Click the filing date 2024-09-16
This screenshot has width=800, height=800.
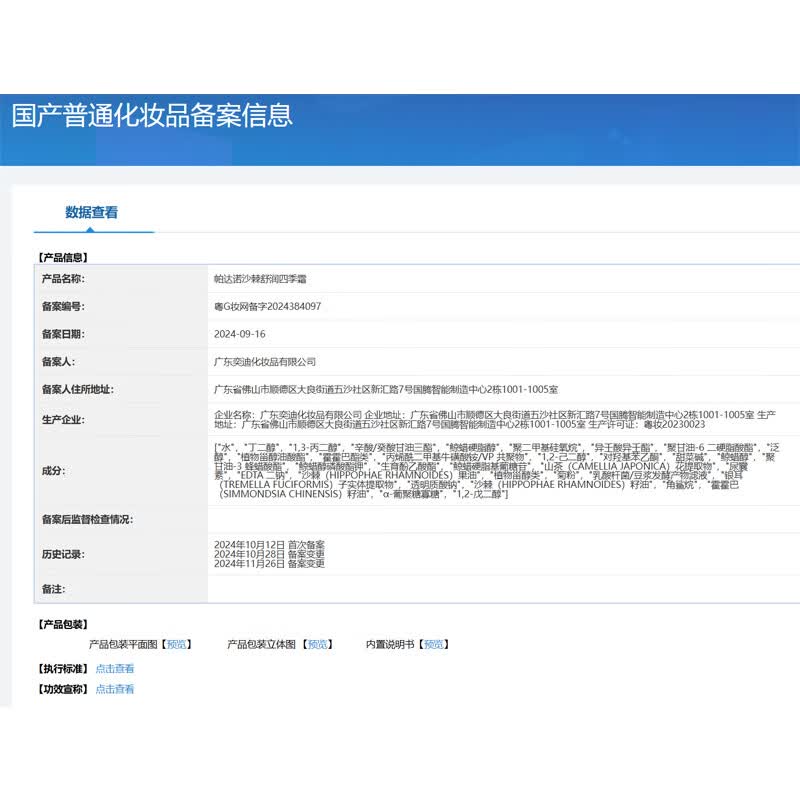pyautogui.click(x=240, y=334)
